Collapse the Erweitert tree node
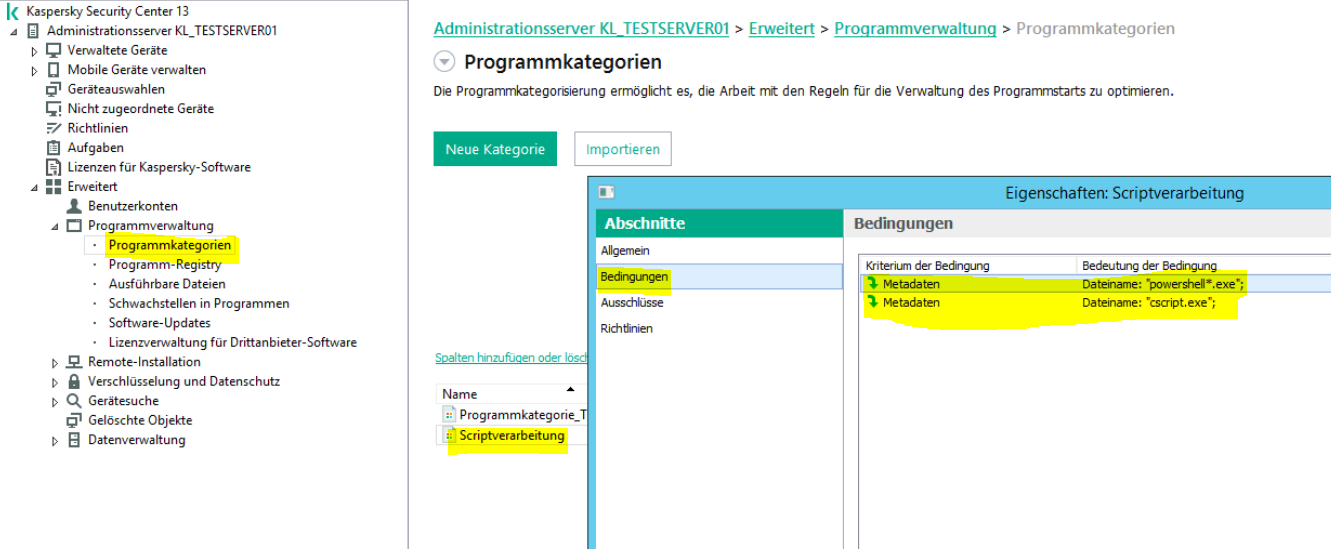 click(x=34, y=188)
